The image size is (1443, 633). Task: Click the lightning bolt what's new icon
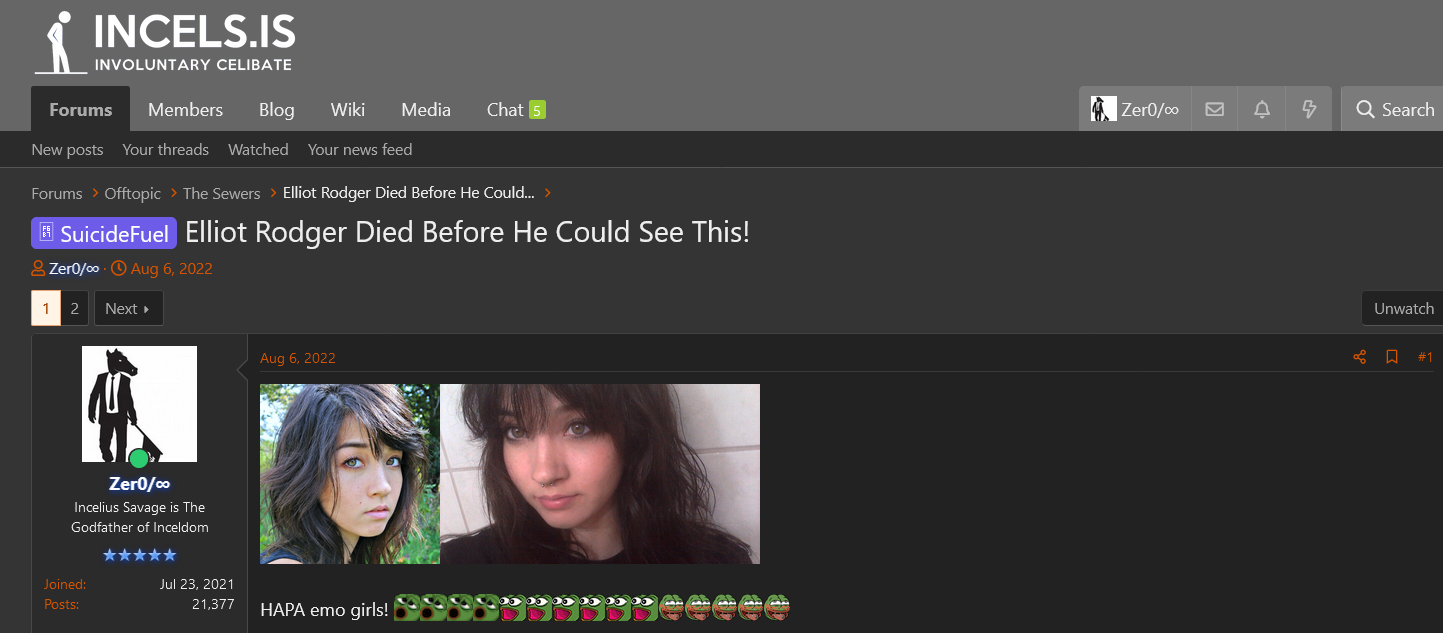click(x=1309, y=109)
